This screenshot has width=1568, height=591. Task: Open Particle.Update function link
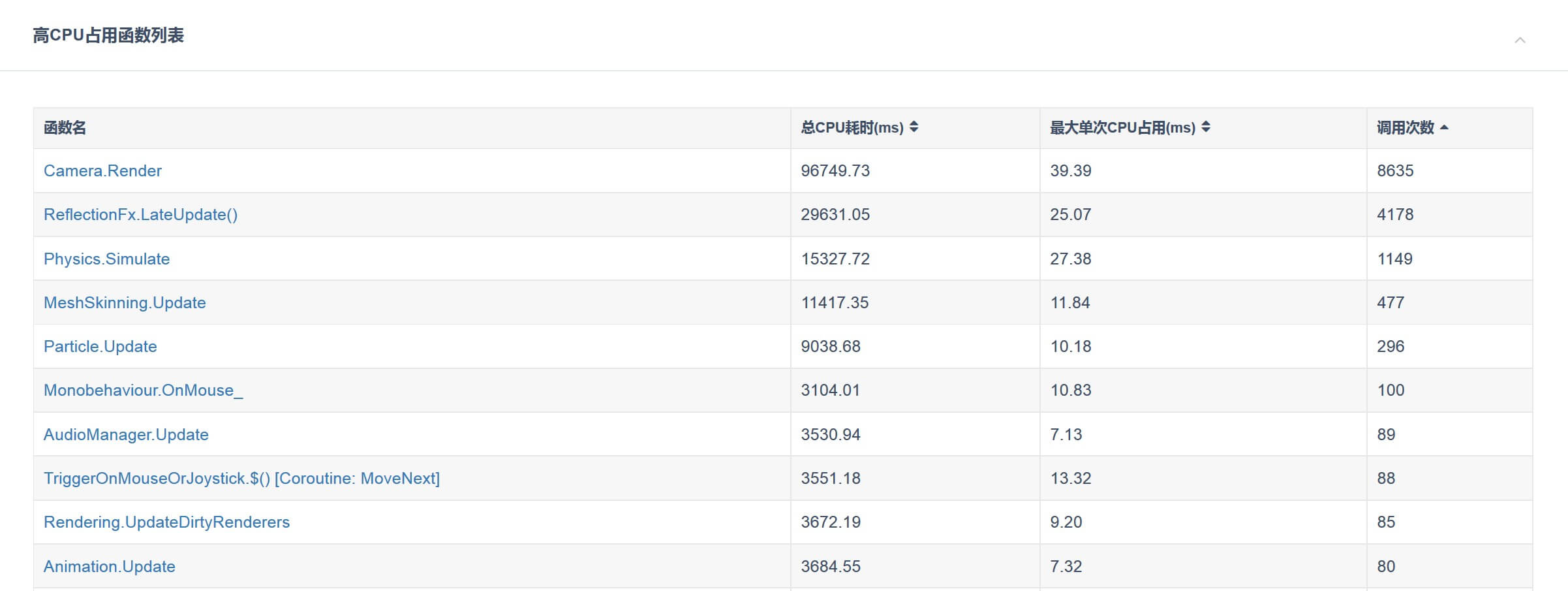pos(100,347)
